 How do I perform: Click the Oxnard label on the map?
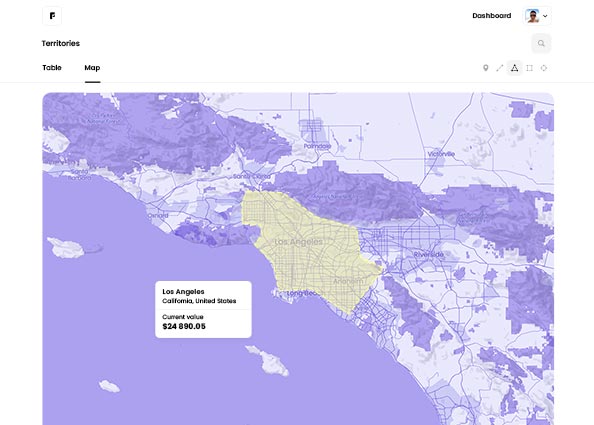pyautogui.click(x=158, y=216)
